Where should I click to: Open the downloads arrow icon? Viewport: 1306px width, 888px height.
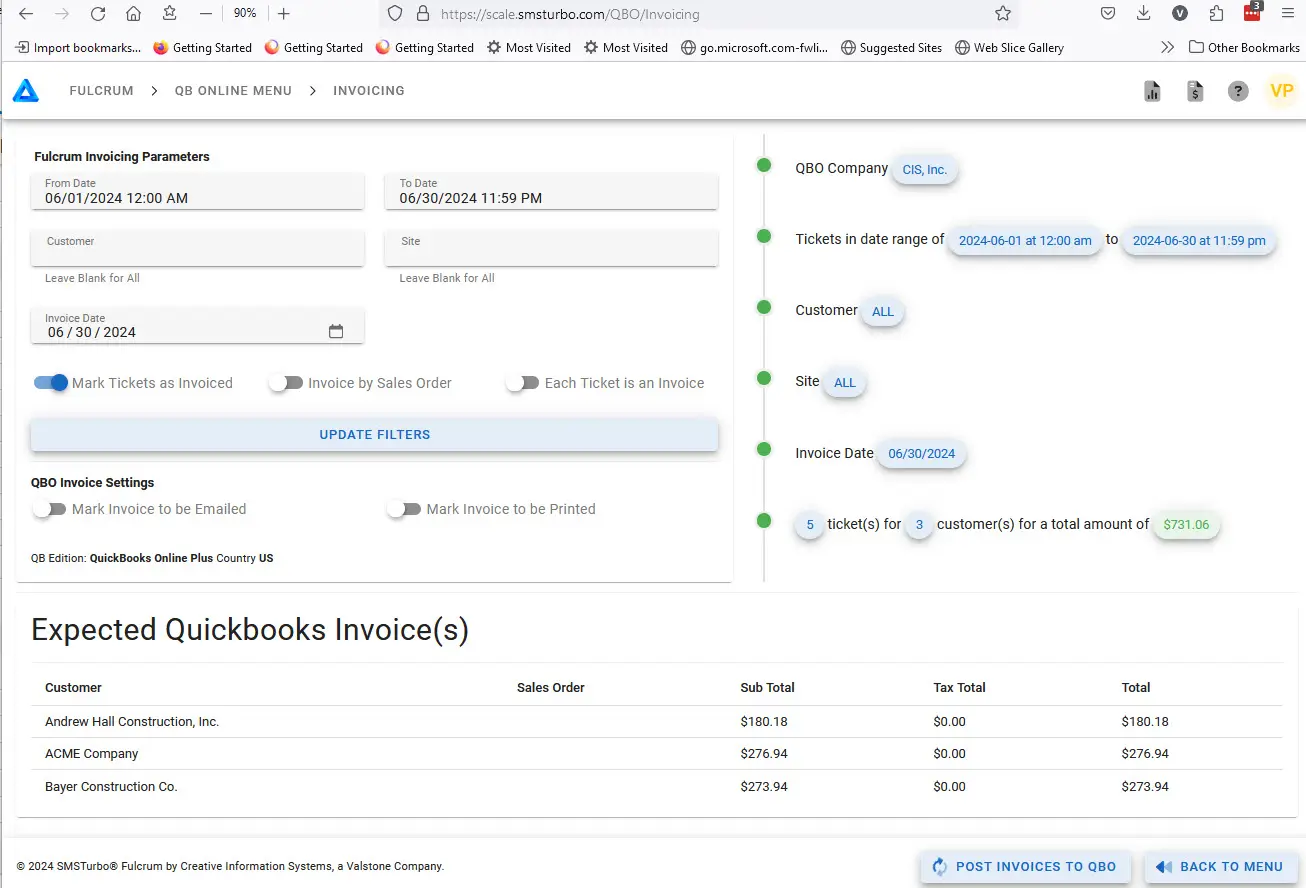(1143, 14)
